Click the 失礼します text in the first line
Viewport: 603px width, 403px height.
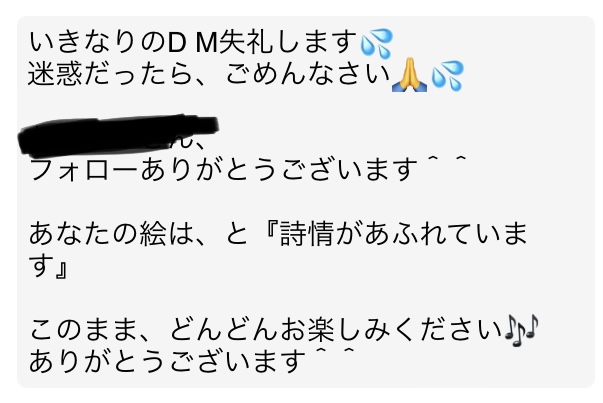pos(288,42)
